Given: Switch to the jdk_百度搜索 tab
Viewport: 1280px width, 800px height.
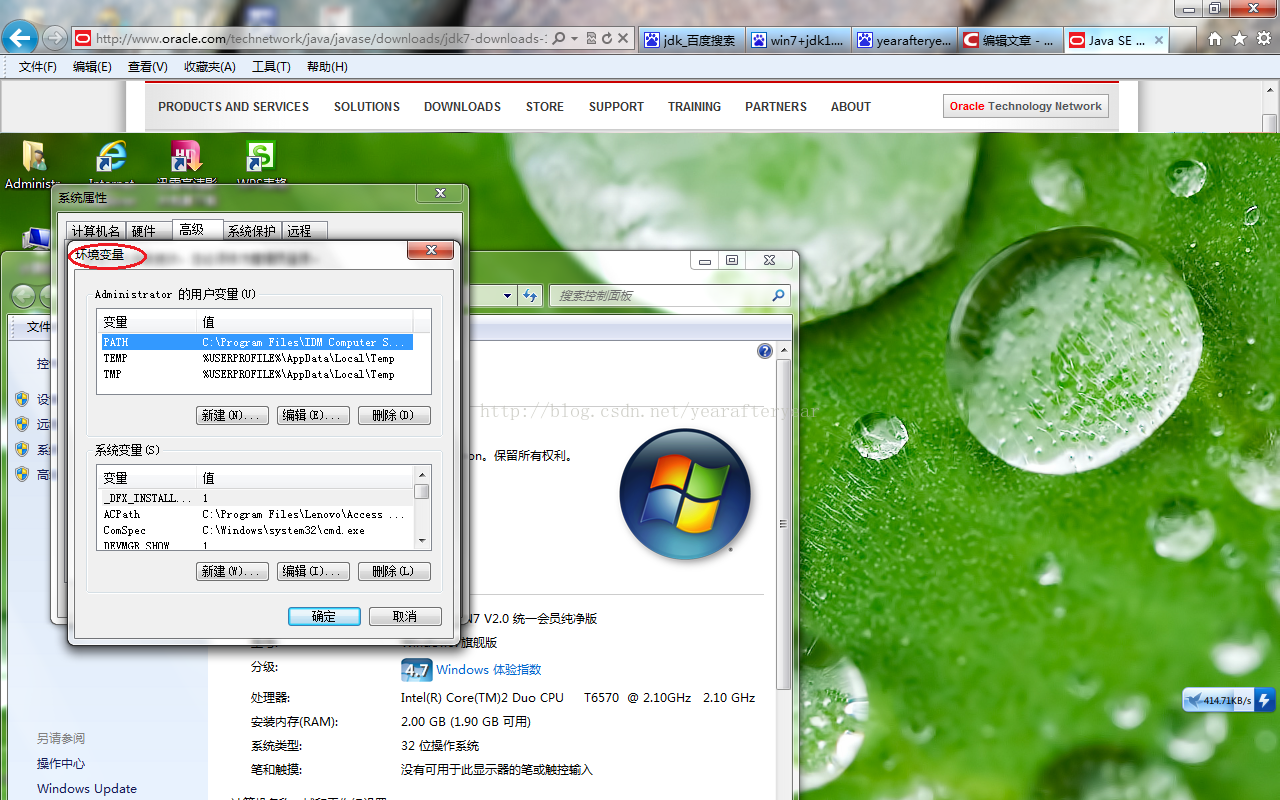Looking at the screenshot, I should click(690, 40).
